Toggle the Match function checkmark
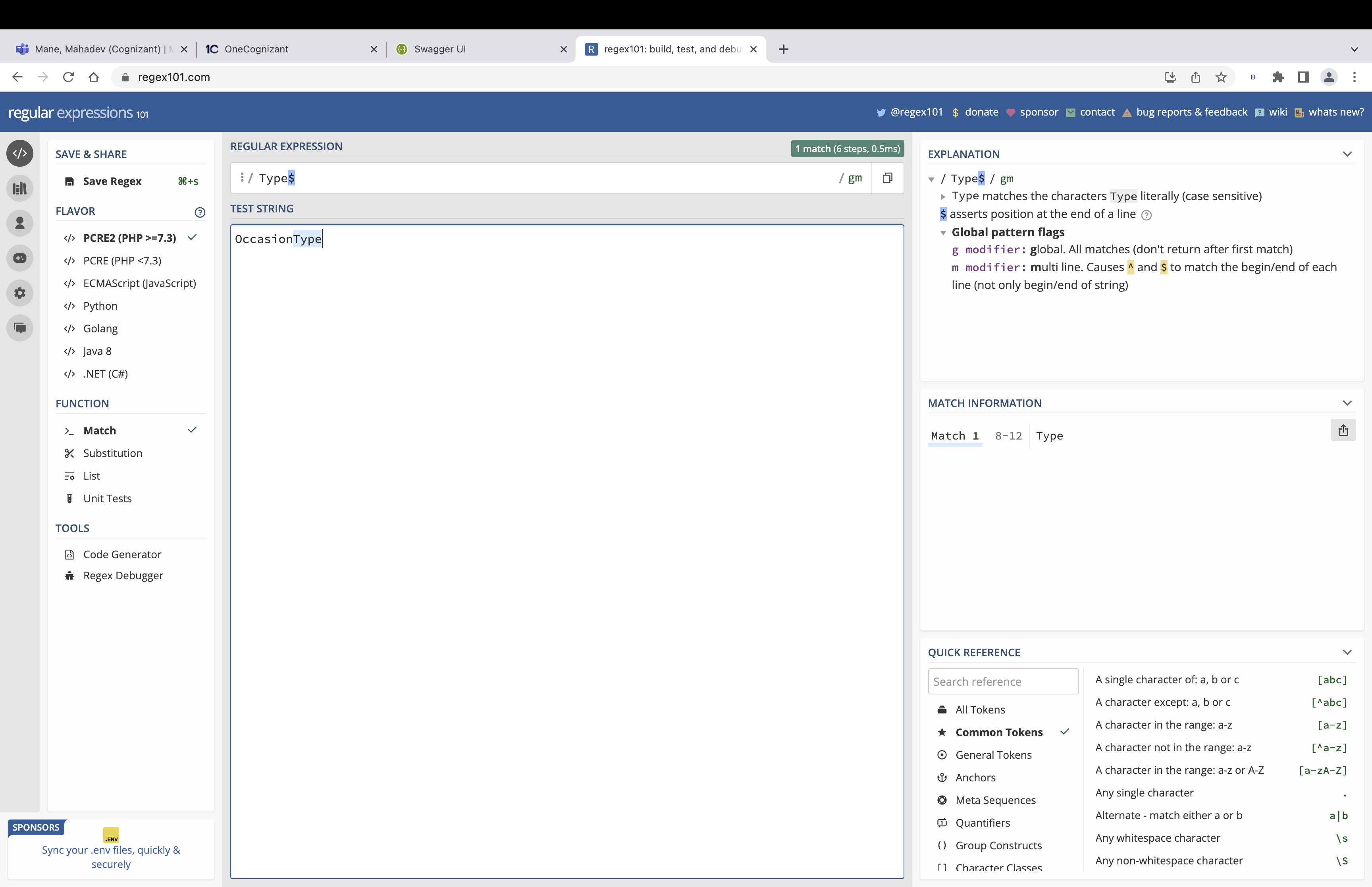This screenshot has height=887, width=1372. pos(192,430)
